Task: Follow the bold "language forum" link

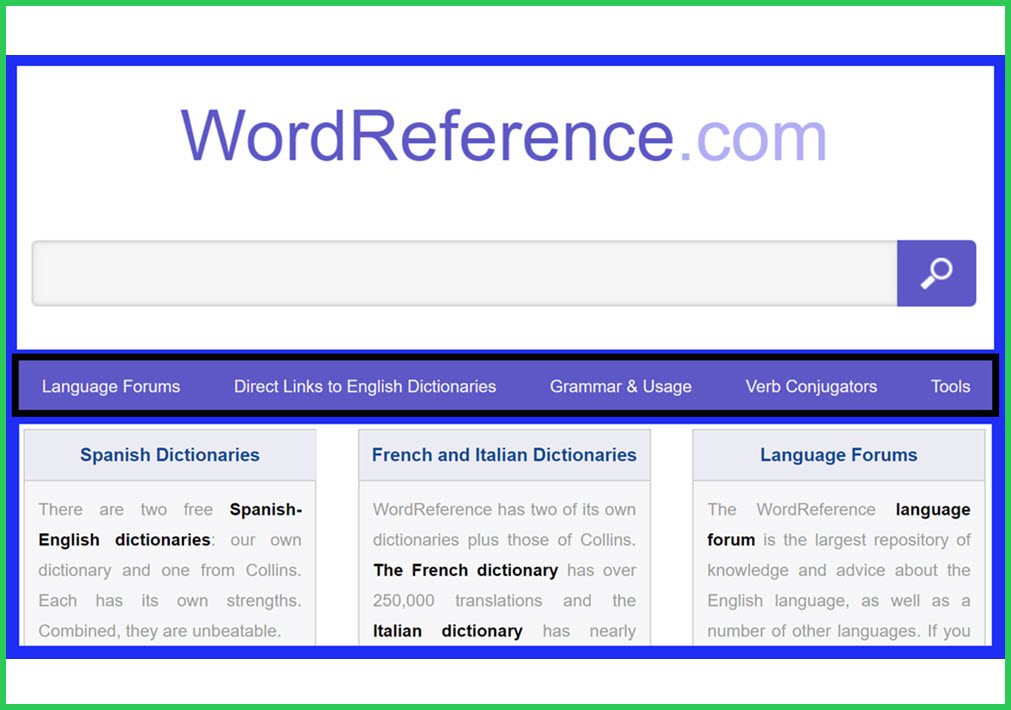Action: 839,524
